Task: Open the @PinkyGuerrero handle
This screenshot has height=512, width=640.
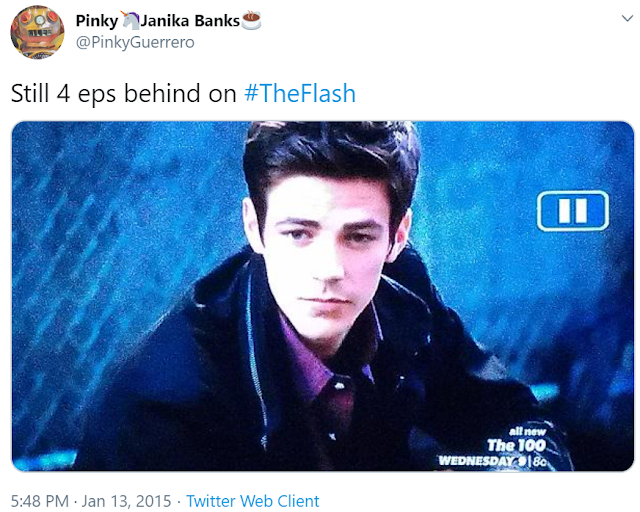Action: (x=135, y=42)
